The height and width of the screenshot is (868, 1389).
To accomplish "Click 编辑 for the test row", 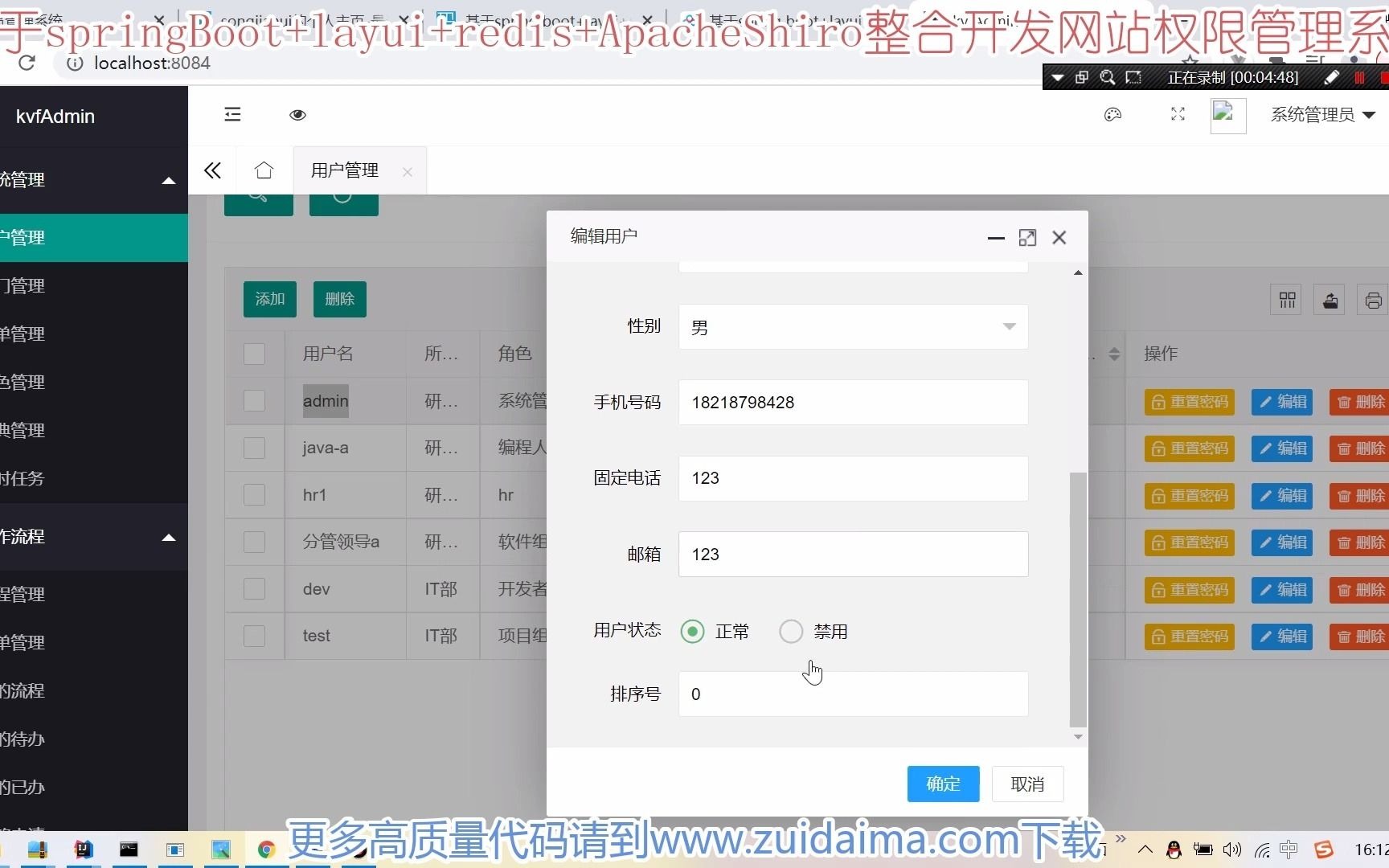I will [1282, 637].
